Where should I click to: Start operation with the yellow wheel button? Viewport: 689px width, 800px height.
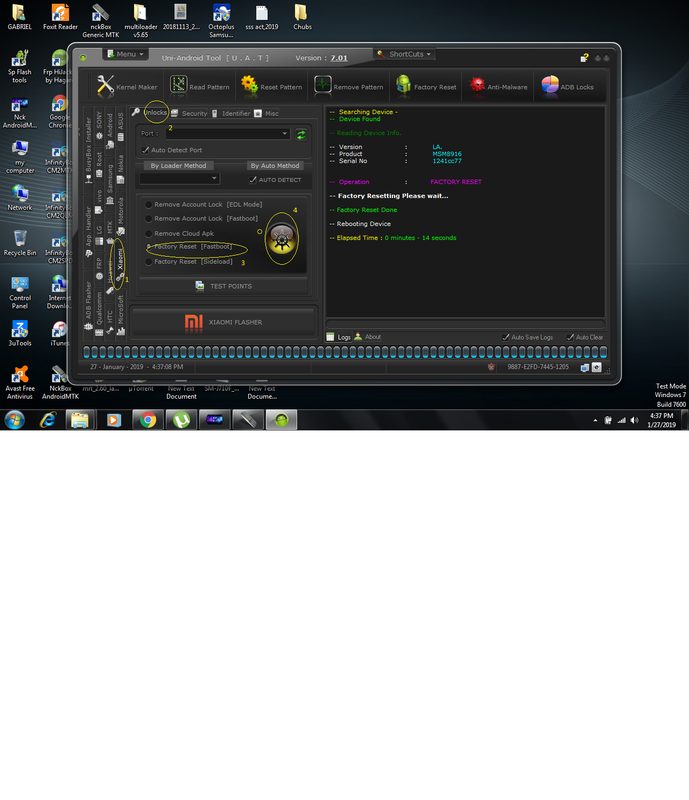click(x=281, y=239)
